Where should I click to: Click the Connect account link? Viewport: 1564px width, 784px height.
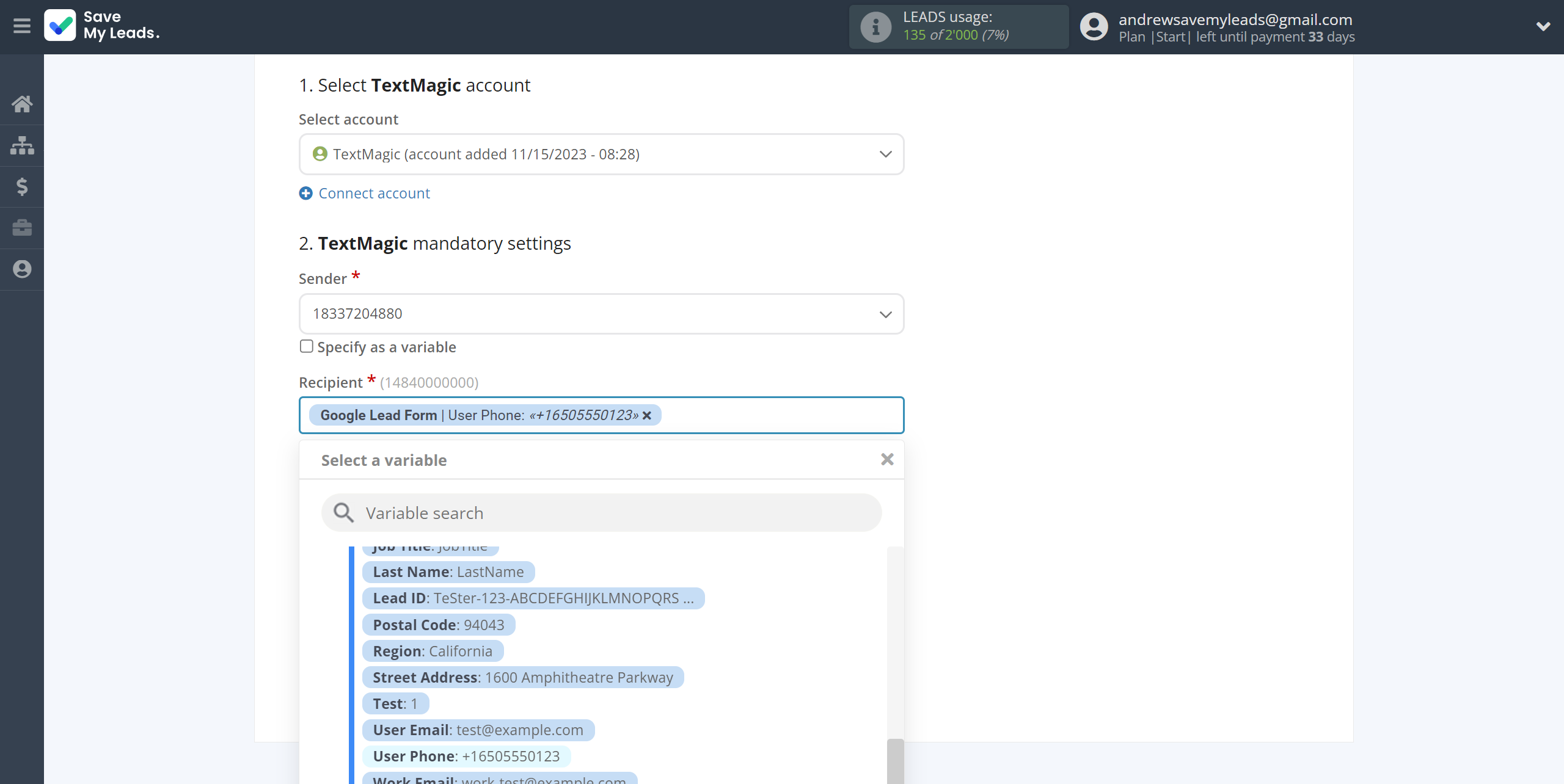tap(374, 194)
